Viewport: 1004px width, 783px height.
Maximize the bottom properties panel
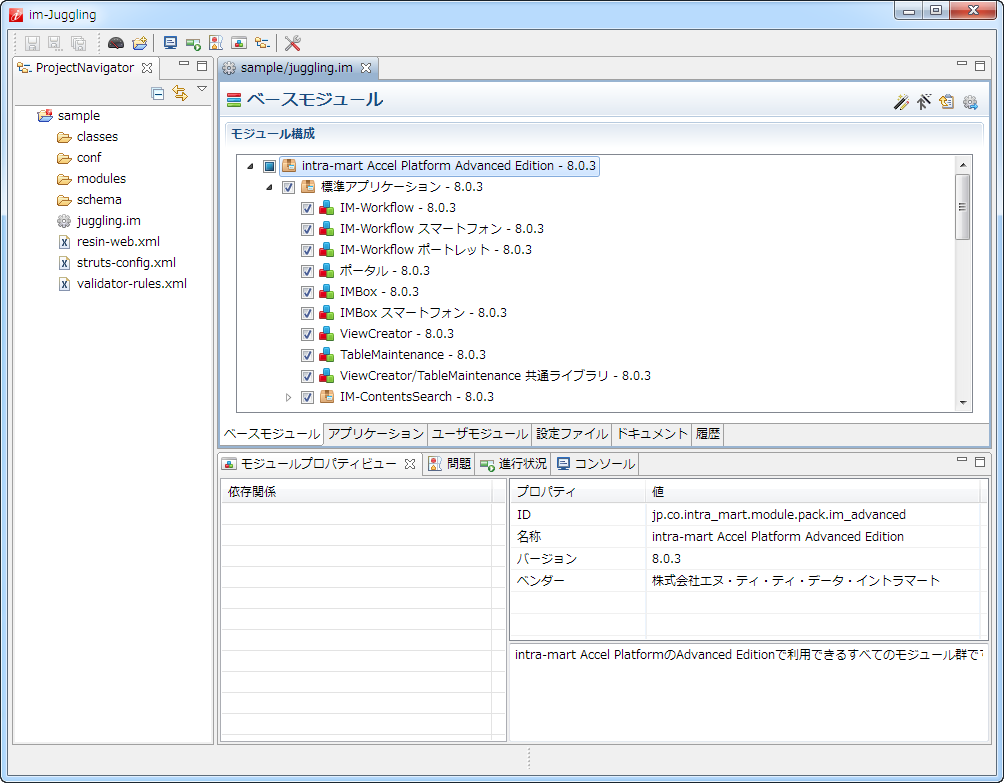980,462
